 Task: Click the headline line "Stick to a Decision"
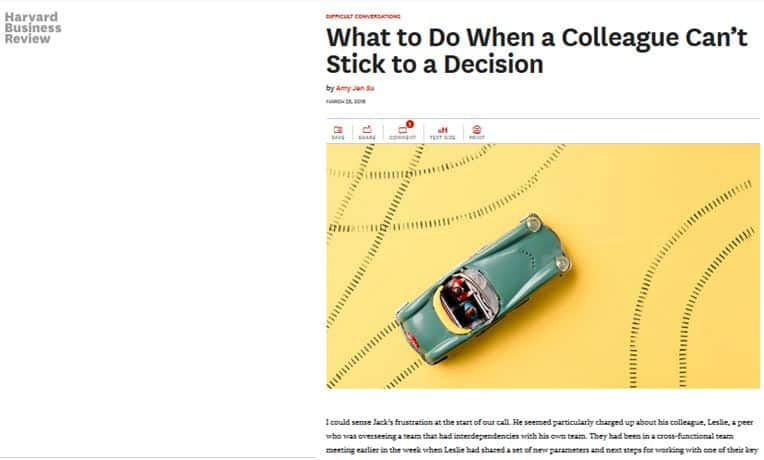pyautogui.click(x=435, y=64)
